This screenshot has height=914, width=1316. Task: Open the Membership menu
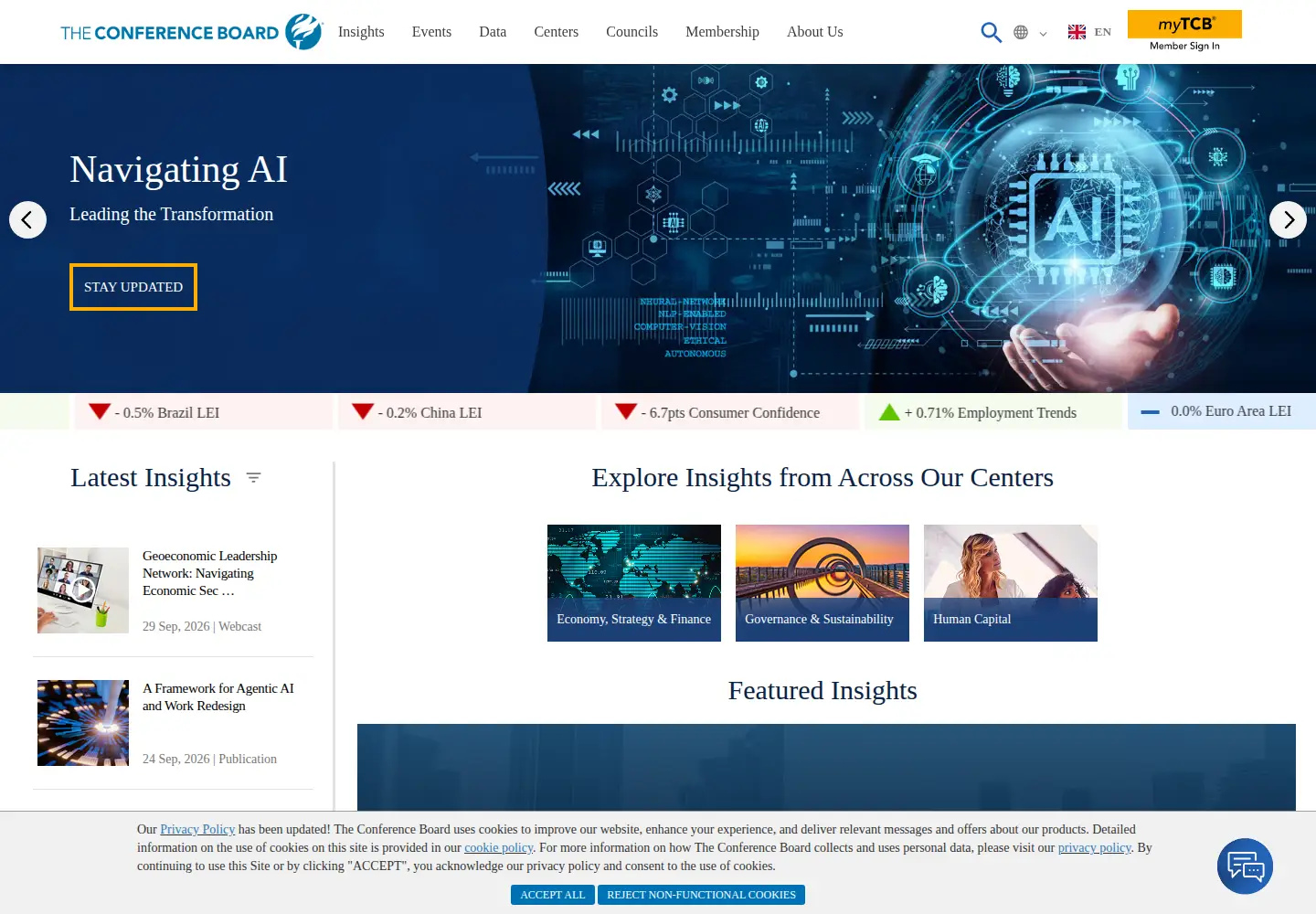click(722, 32)
